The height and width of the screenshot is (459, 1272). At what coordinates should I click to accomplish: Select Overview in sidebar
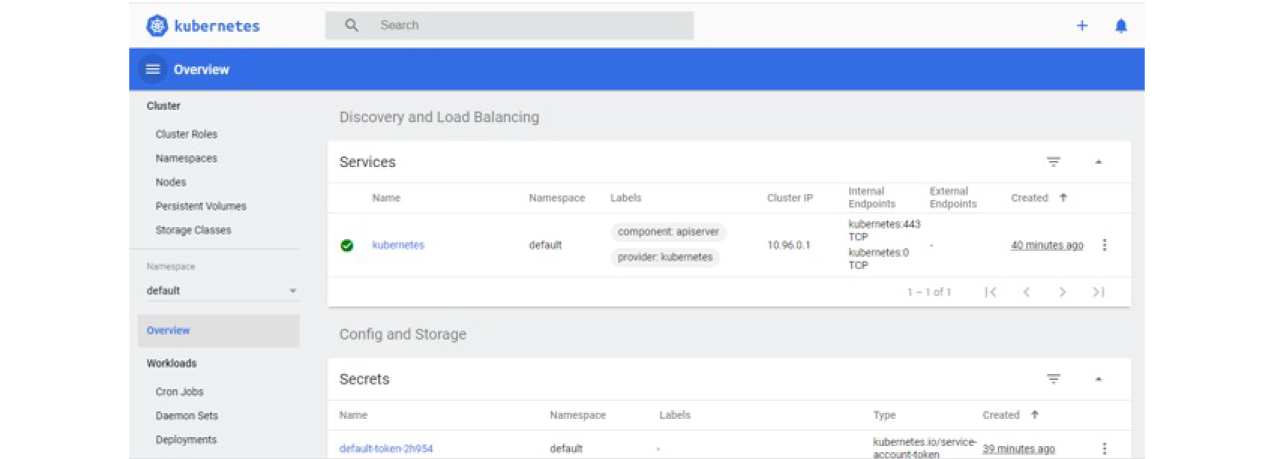[x=219, y=331]
